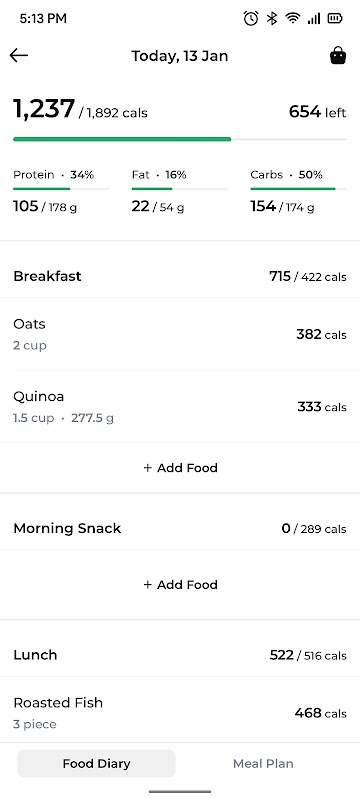The height and width of the screenshot is (800, 360).
Task: Tap the Wi-Fi status icon
Action: pyautogui.click(x=293, y=19)
